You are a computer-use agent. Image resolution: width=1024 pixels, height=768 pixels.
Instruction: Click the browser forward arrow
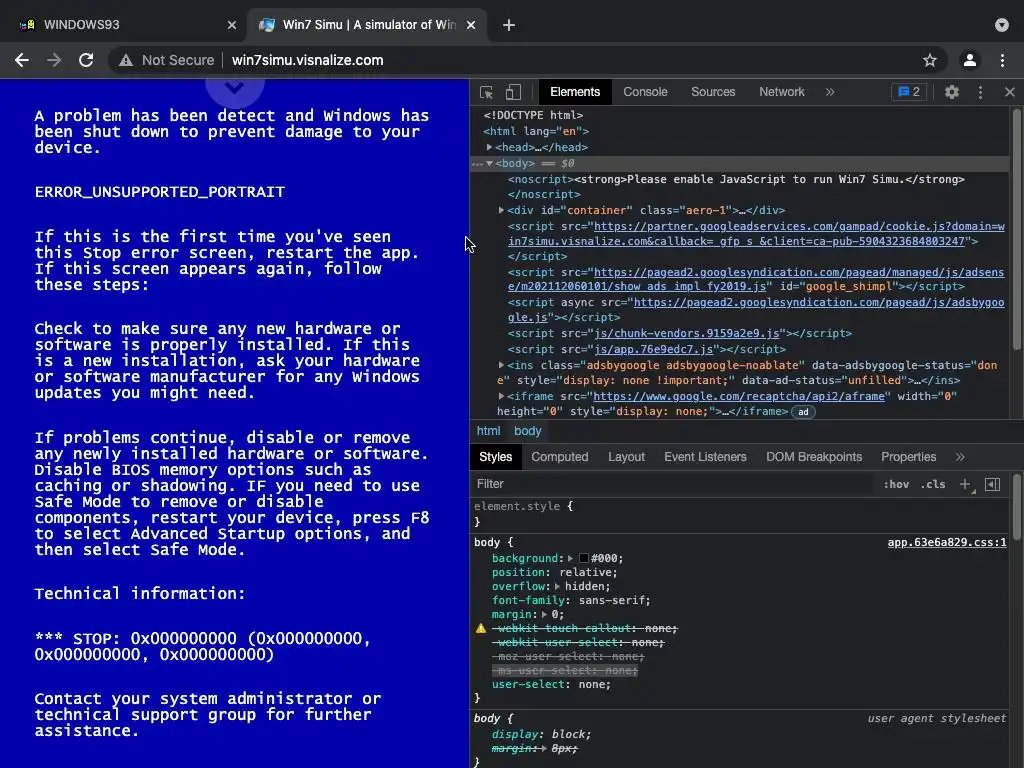(x=54, y=60)
